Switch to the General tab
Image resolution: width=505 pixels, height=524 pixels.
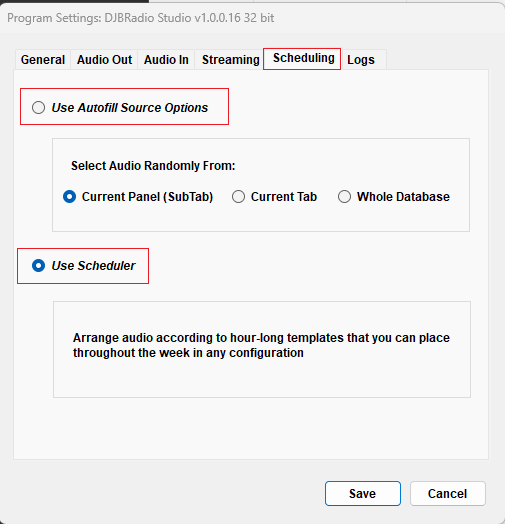[43, 60]
